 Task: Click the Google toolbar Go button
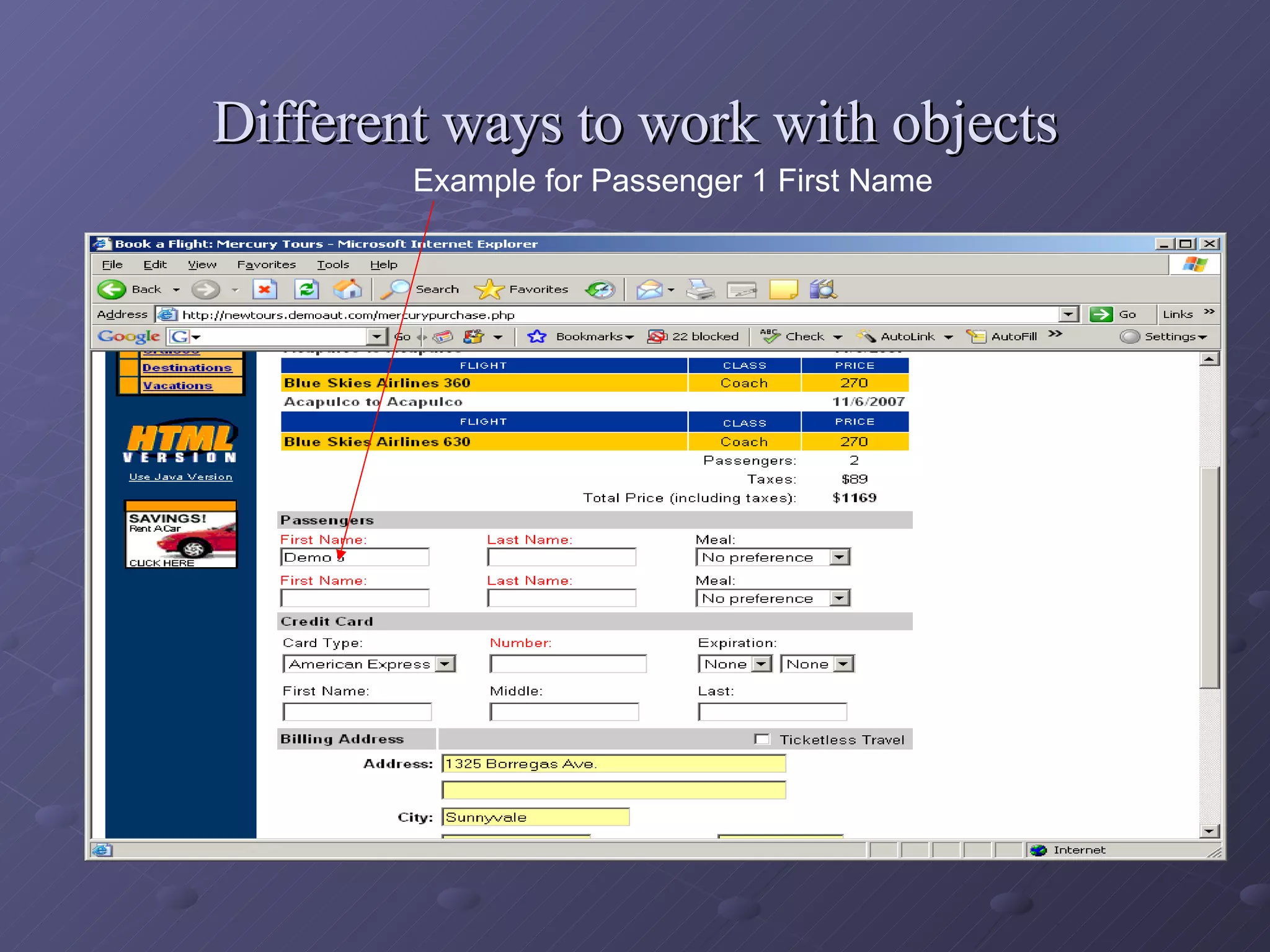(x=403, y=337)
